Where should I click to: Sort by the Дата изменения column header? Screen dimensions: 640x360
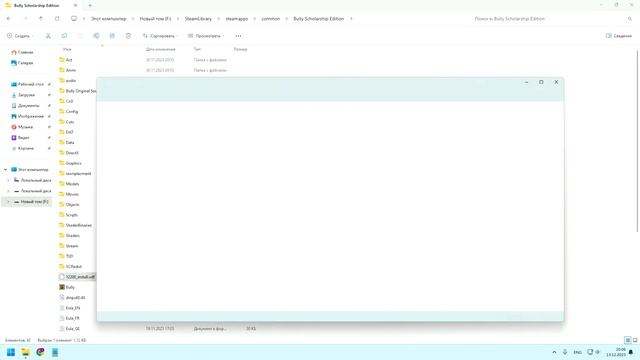pyautogui.click(x=160, y=49)
